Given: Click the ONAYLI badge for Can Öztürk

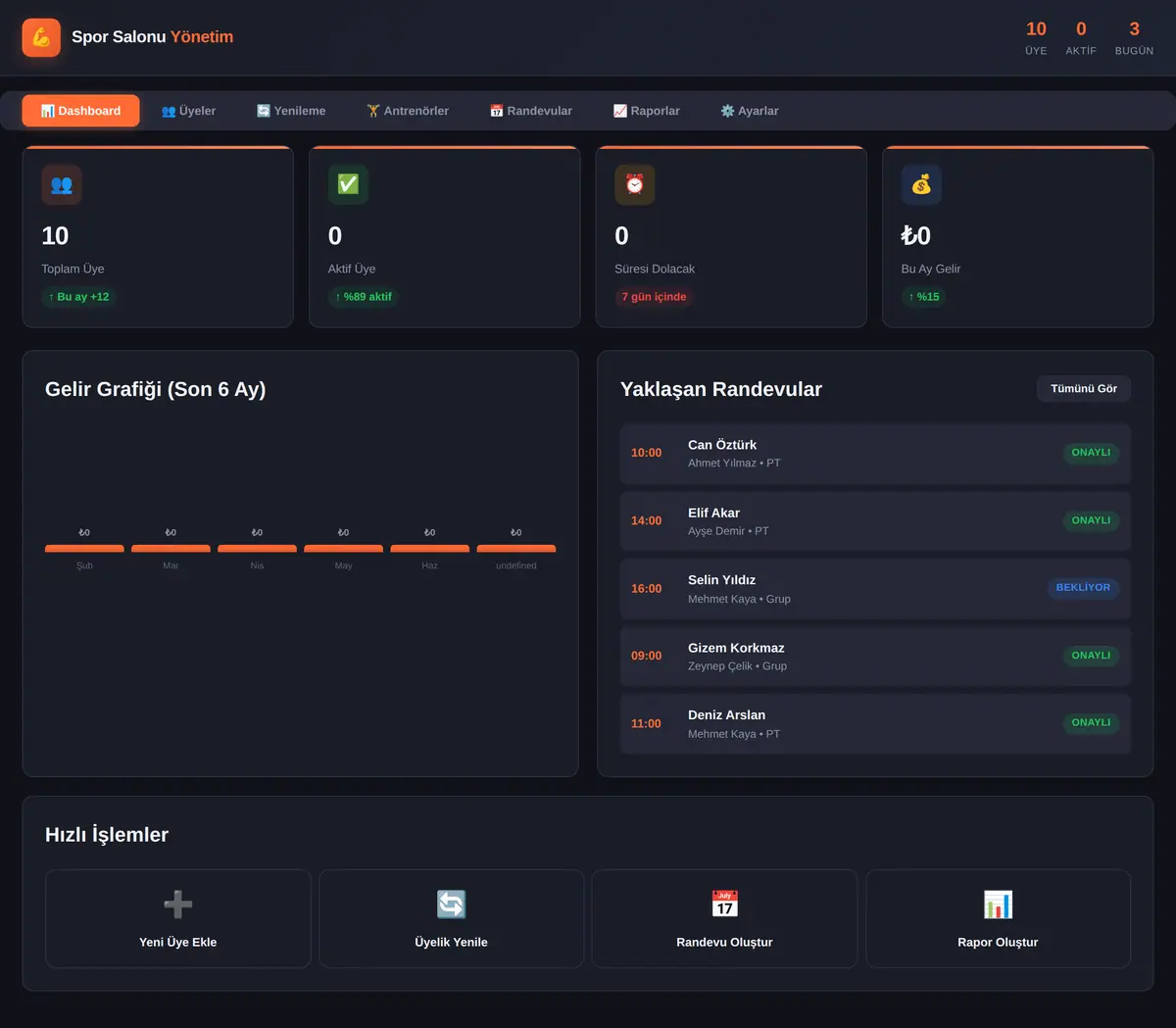Looking at the screenshot, I should point(1091,453).
